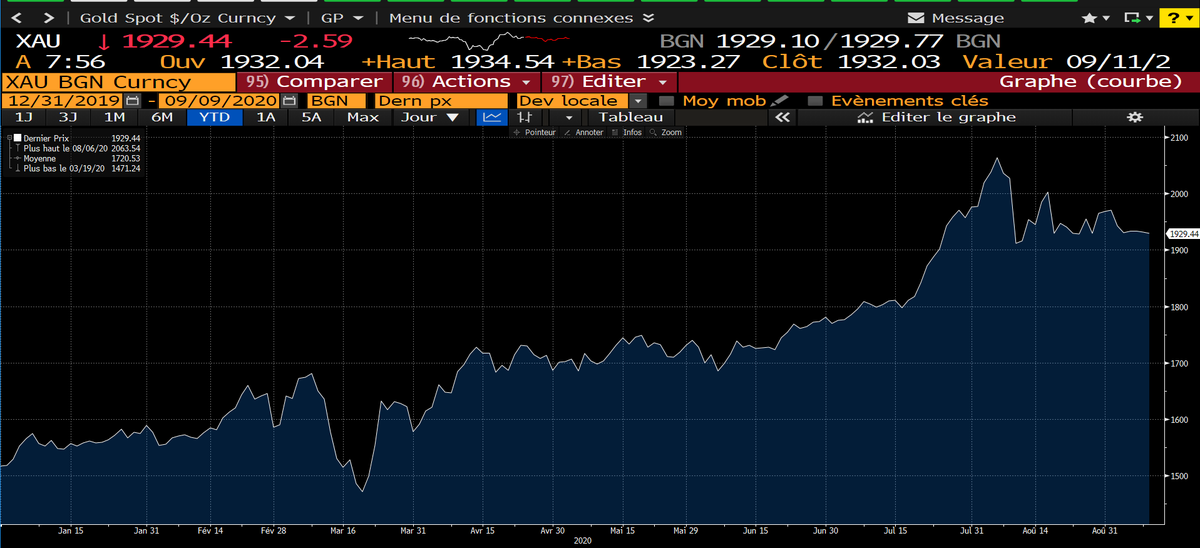Toggle the Evènements clés checkbox
This screenshot has height=548, width=1200.
coord(814,101)
